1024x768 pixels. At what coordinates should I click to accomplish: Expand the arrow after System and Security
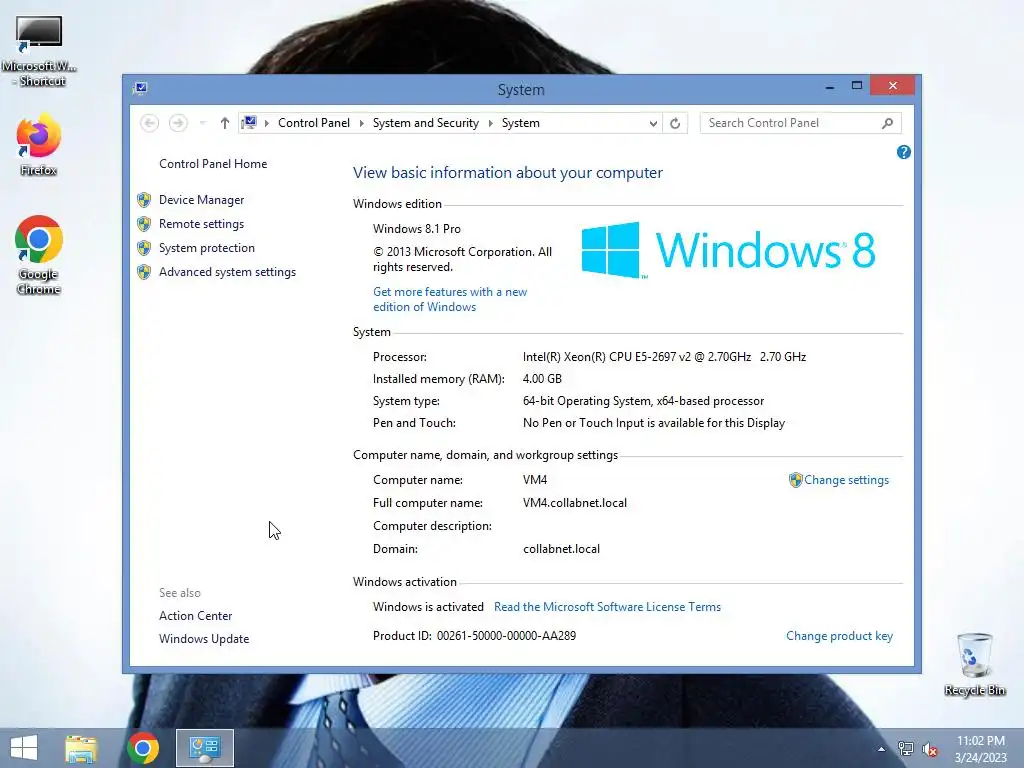tap(490, 123)
